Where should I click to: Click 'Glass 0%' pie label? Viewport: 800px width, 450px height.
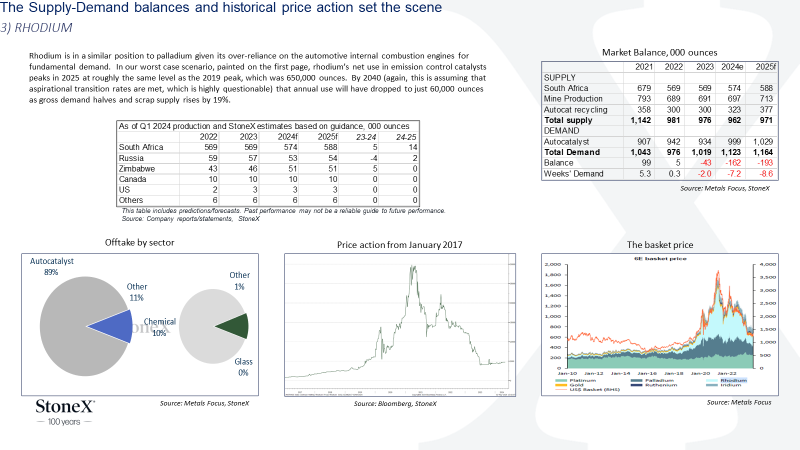[243, 367]
